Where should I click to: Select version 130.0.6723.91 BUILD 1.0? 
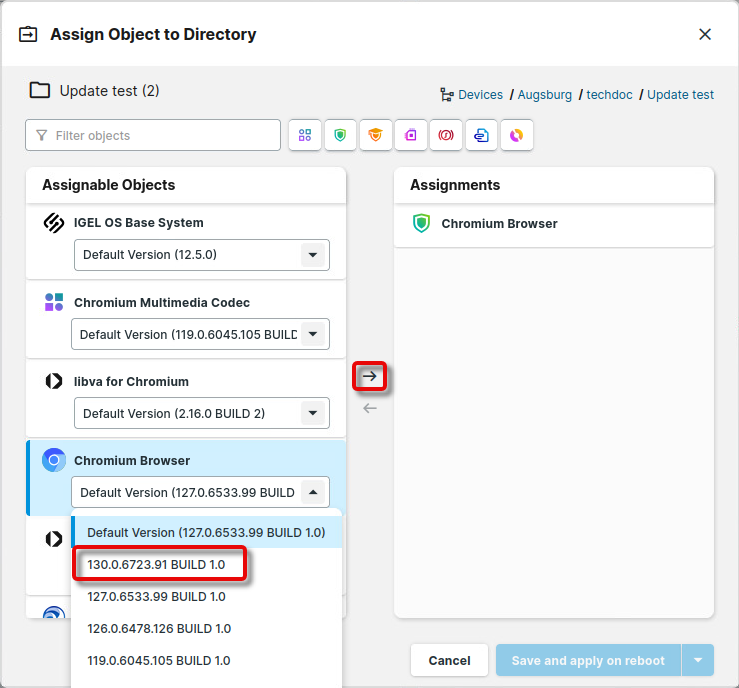pyautogui.click(x=157, y=565)
